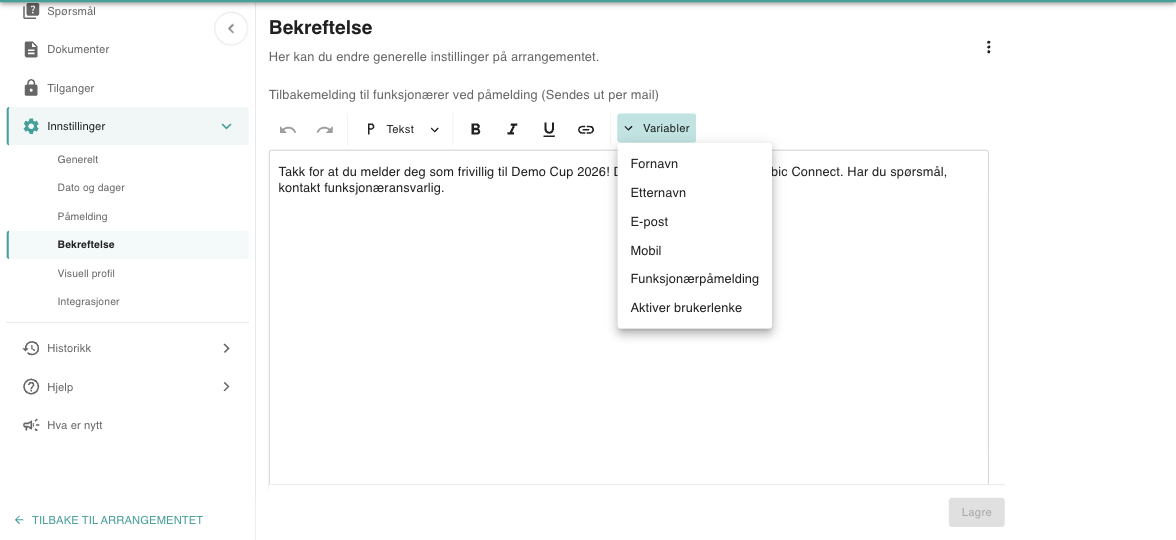Collapse the Innstillinger section
The width and height of the screenshot is (1176, 540).
[x=128, y=126]
